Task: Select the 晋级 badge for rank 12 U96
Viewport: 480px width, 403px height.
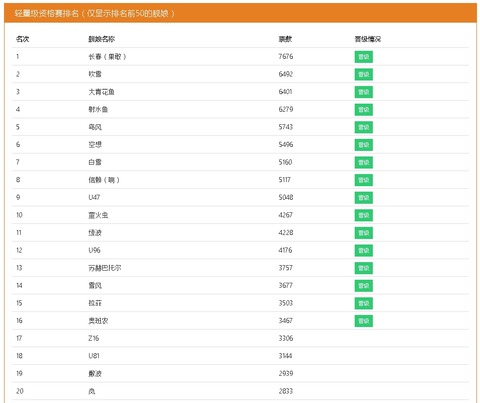Action: [x=363, y=250]
